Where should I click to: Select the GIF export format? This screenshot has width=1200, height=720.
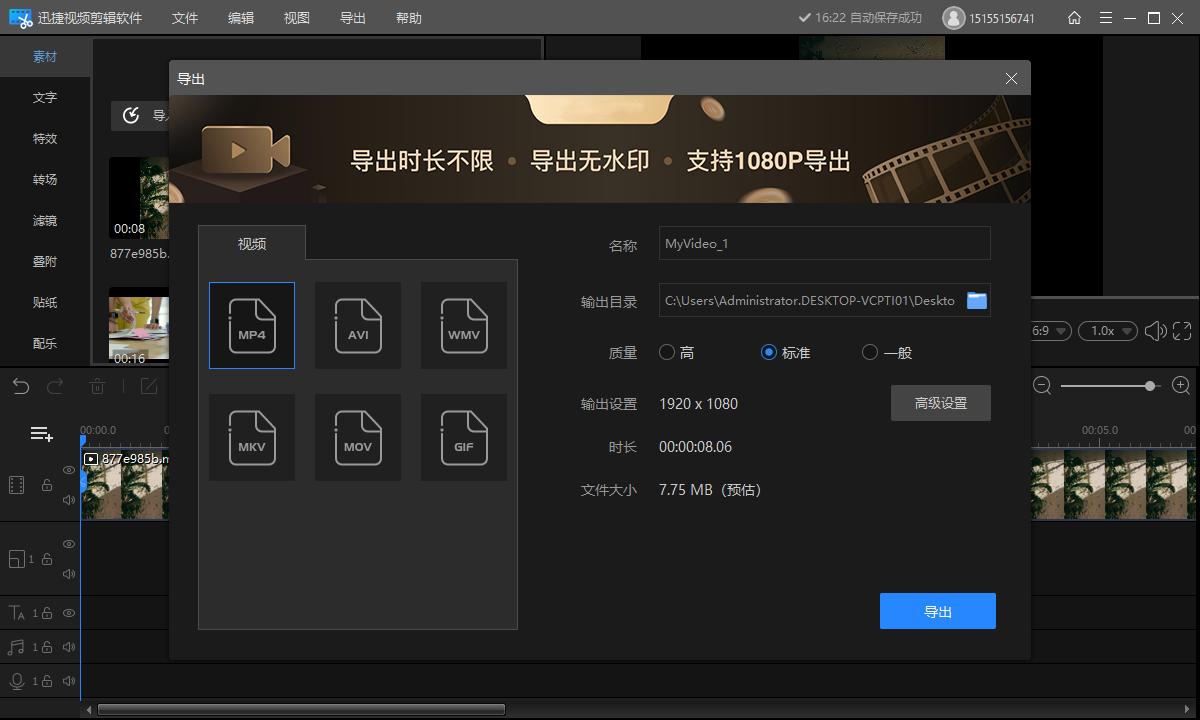tap(463, 437)
